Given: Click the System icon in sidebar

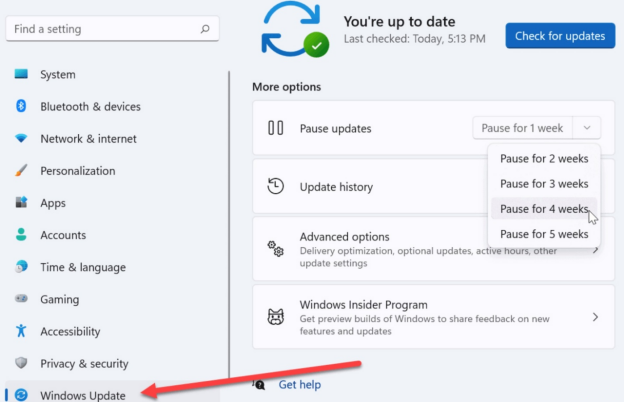Looking at the screenshot, I should tap(21, 75).
